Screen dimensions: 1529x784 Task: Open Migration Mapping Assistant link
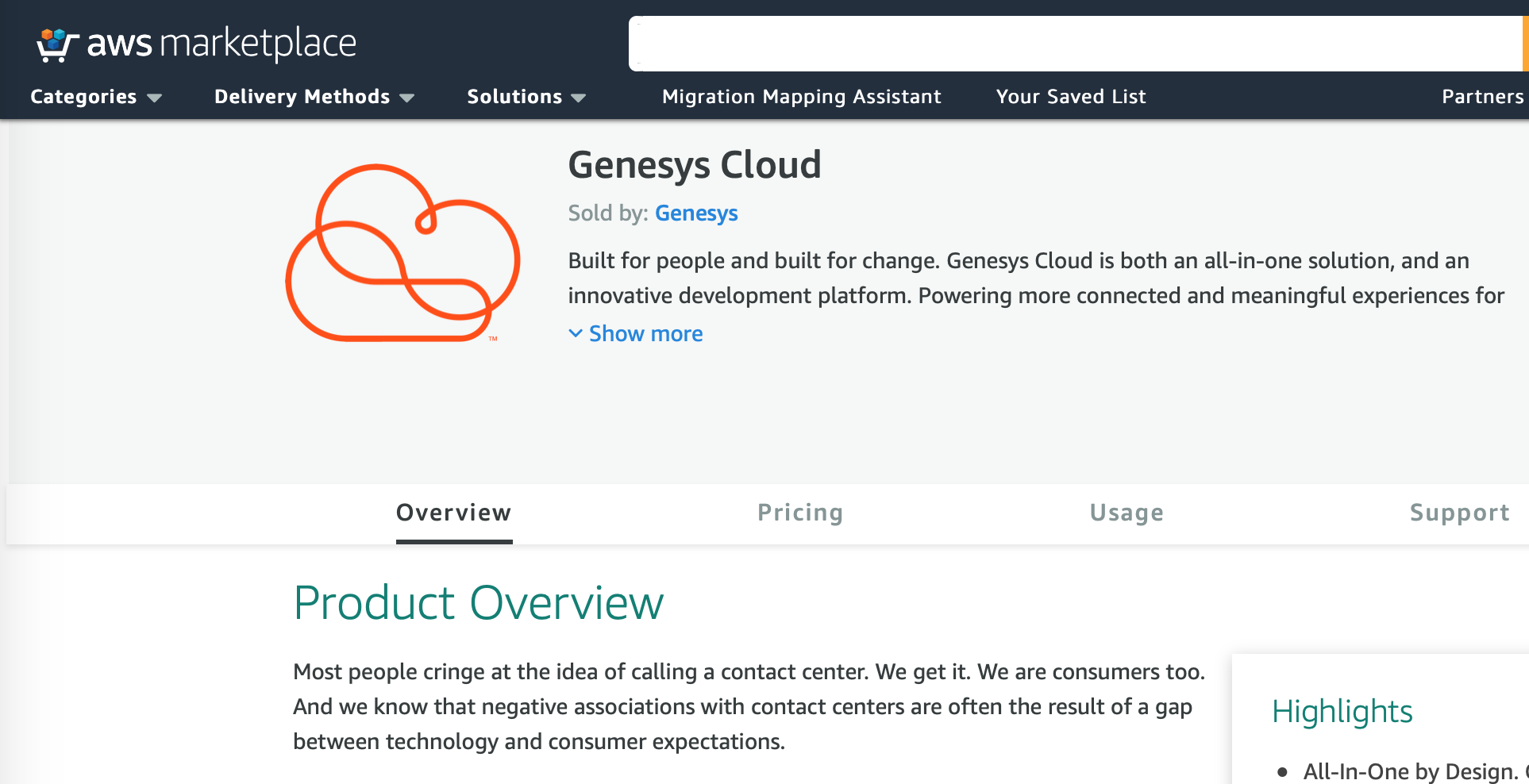point(802,97)
